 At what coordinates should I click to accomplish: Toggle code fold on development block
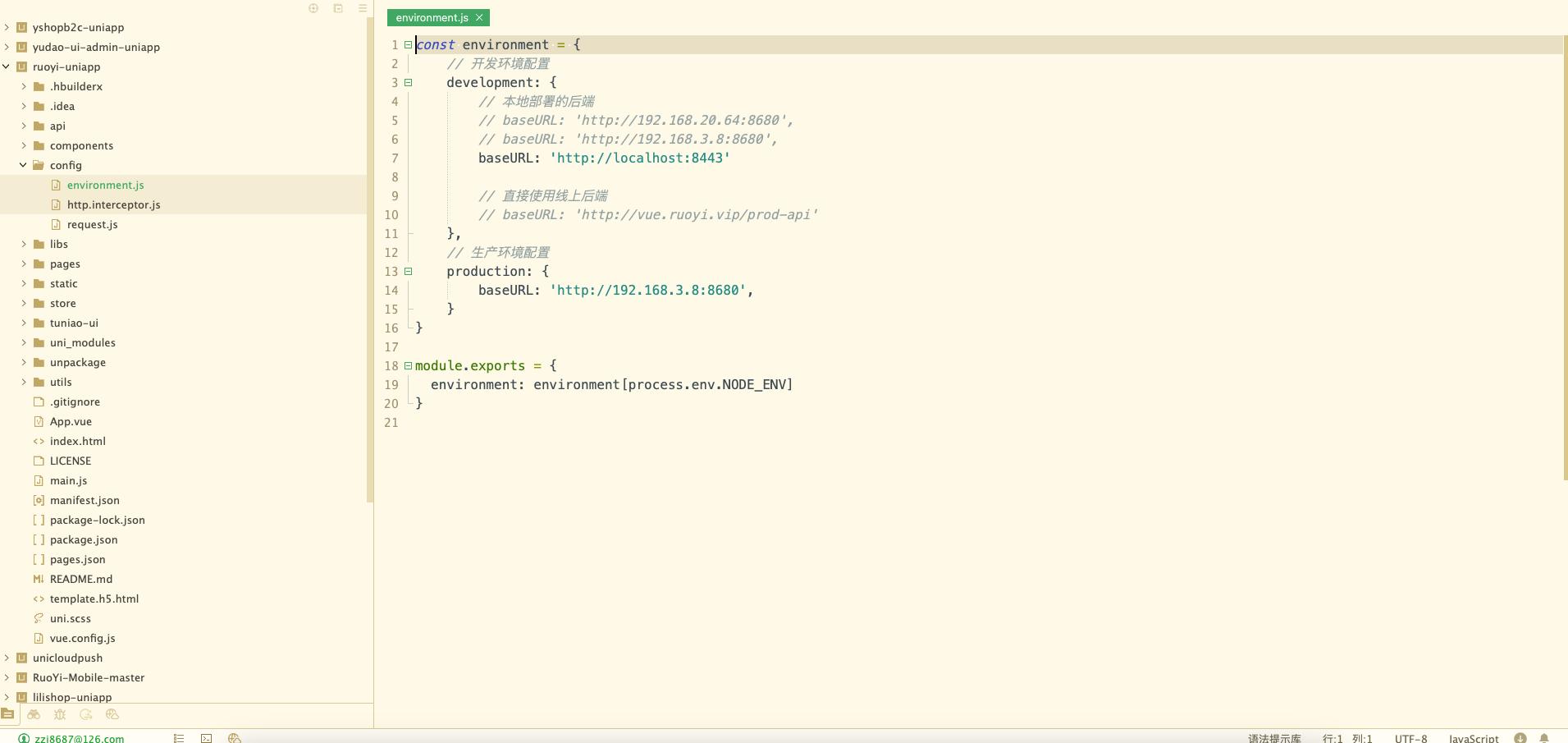pos(408,83)
